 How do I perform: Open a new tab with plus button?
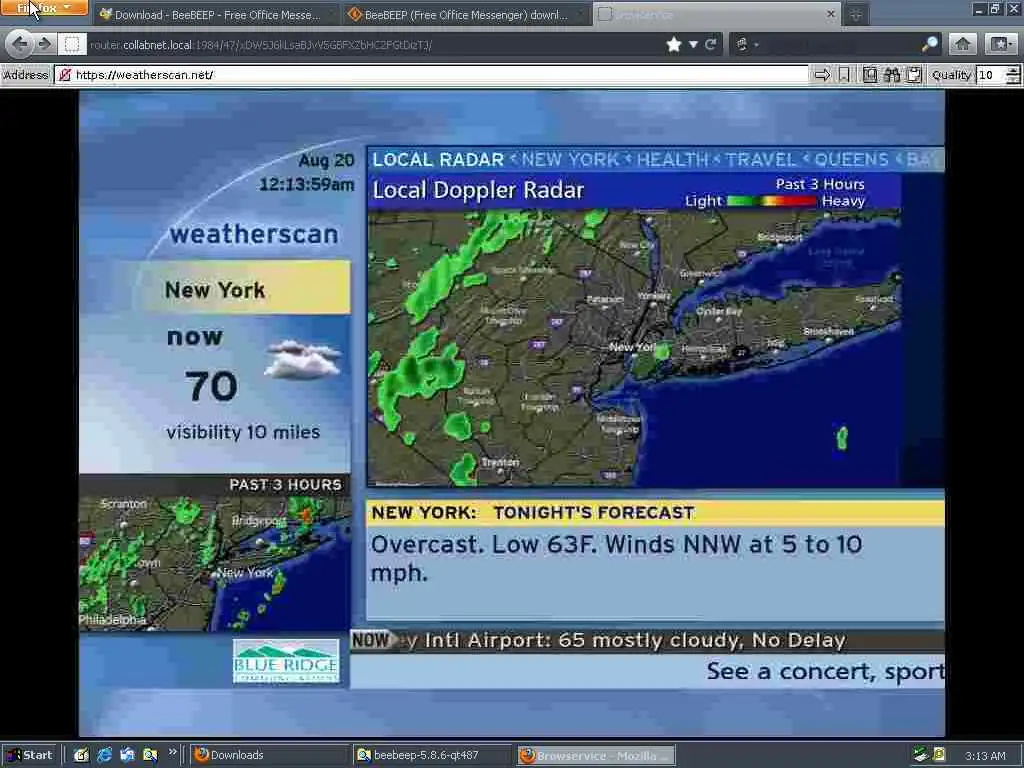(856, 14)
